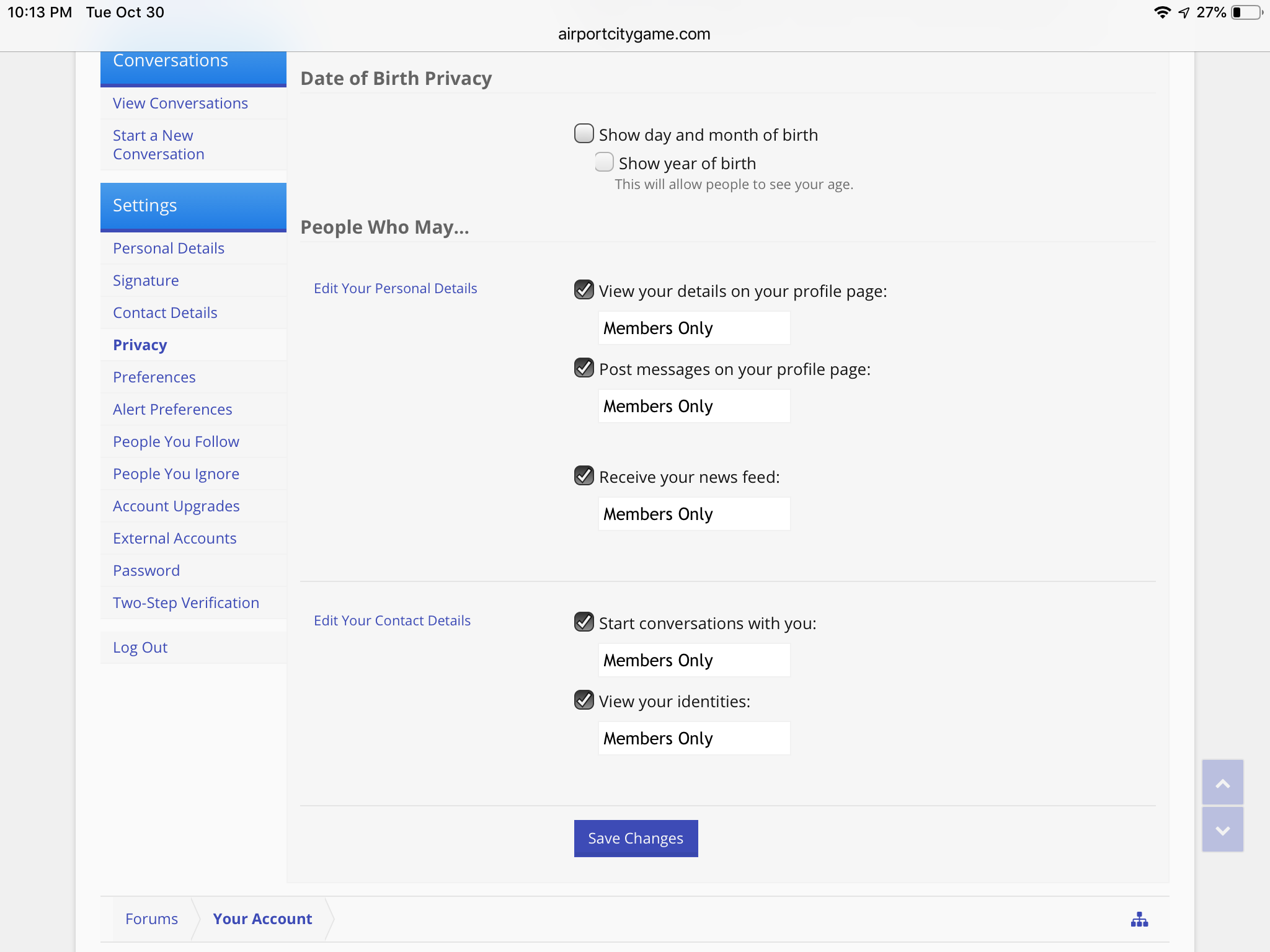Tap the airportcitygame.com address bar

(634, 34)
